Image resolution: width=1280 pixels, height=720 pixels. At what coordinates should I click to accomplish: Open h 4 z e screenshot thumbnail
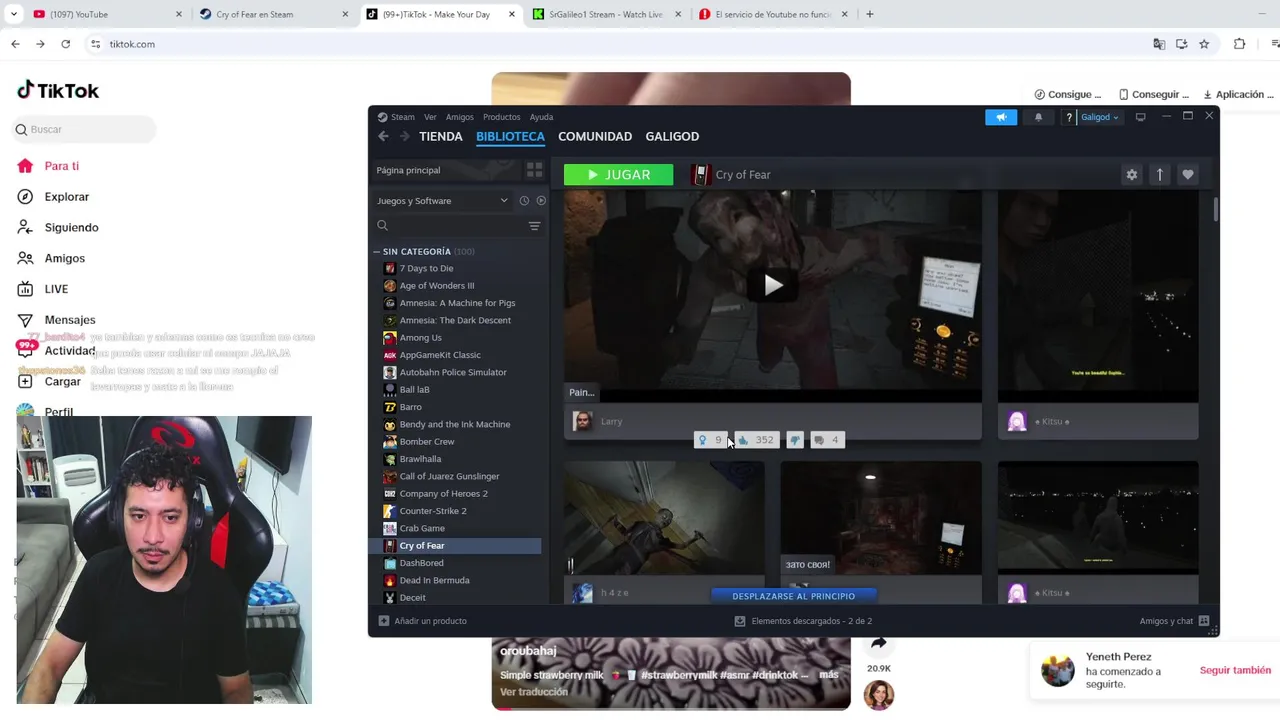pos(664,518)
